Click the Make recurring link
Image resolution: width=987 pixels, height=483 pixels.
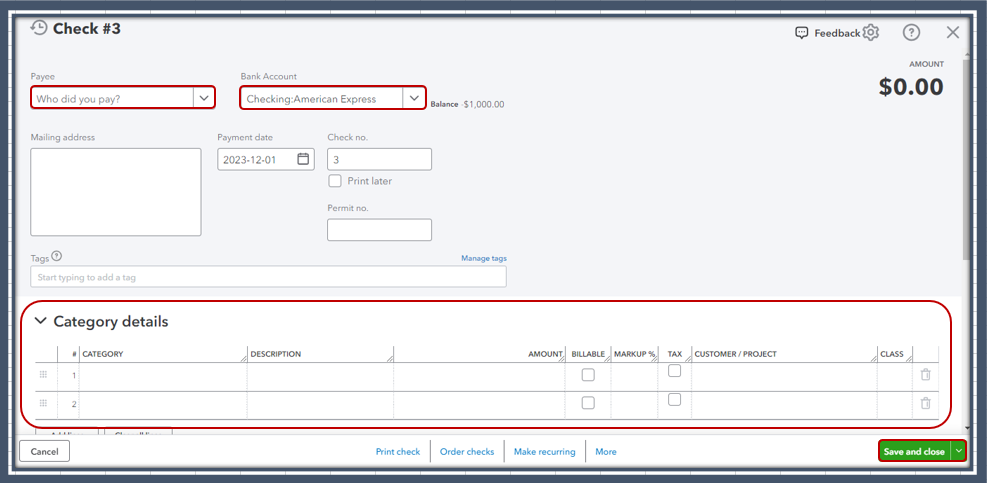click(544, 452)
